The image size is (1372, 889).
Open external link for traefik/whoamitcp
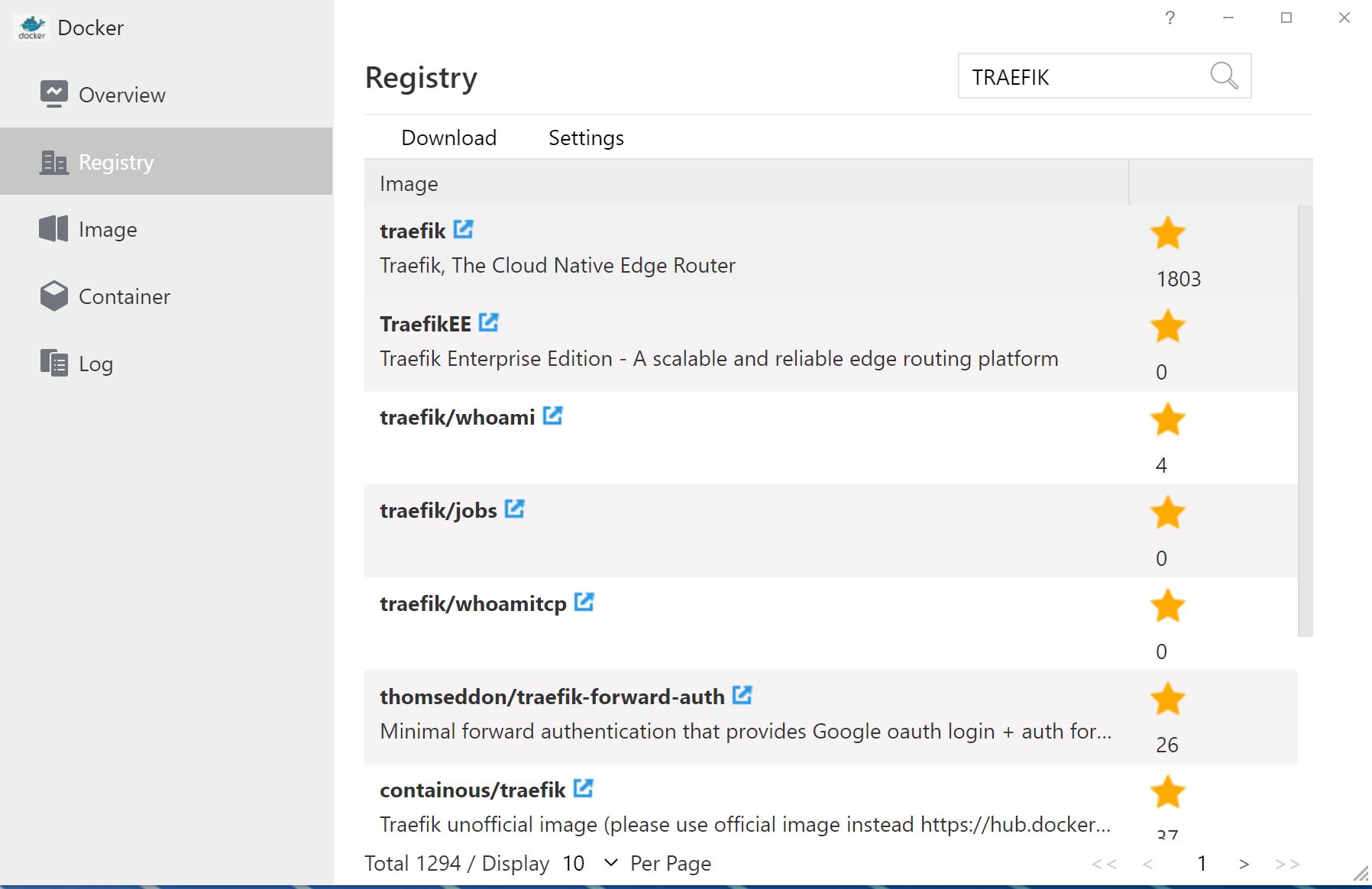click(x=584, y=602)
